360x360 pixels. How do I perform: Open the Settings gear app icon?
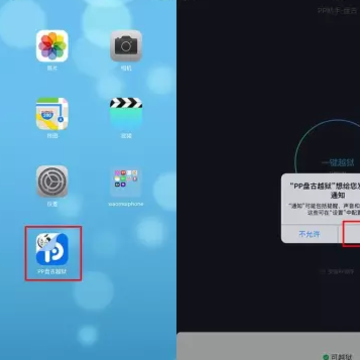52,181
